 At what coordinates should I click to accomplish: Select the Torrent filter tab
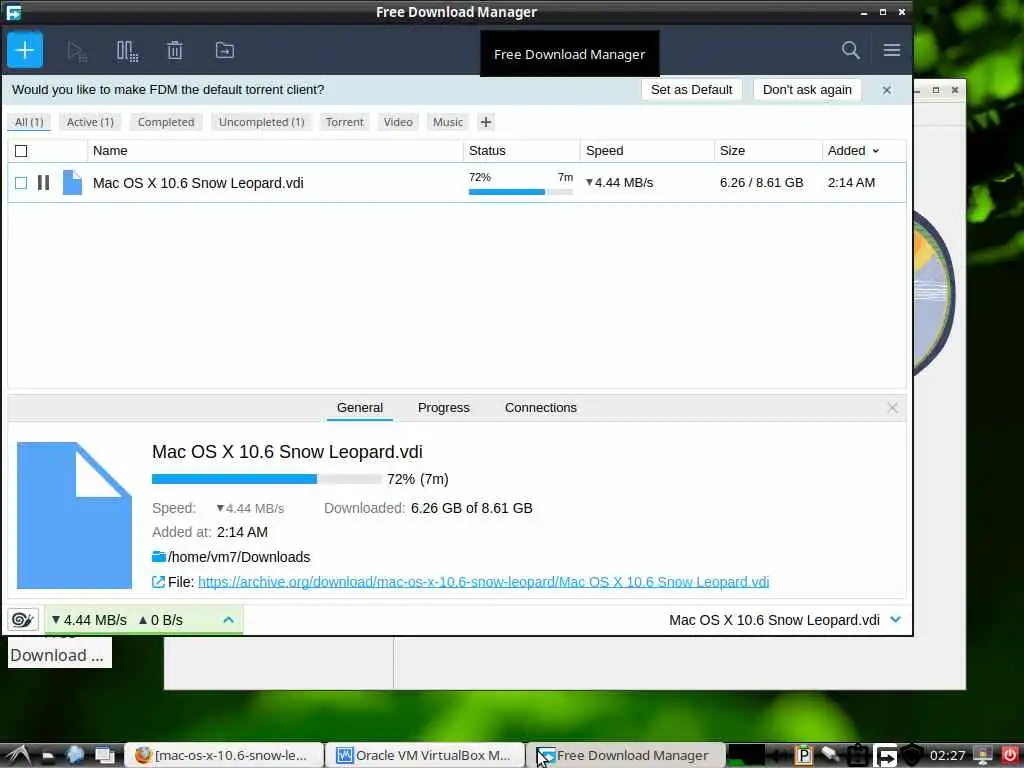(x=344, y=122)
